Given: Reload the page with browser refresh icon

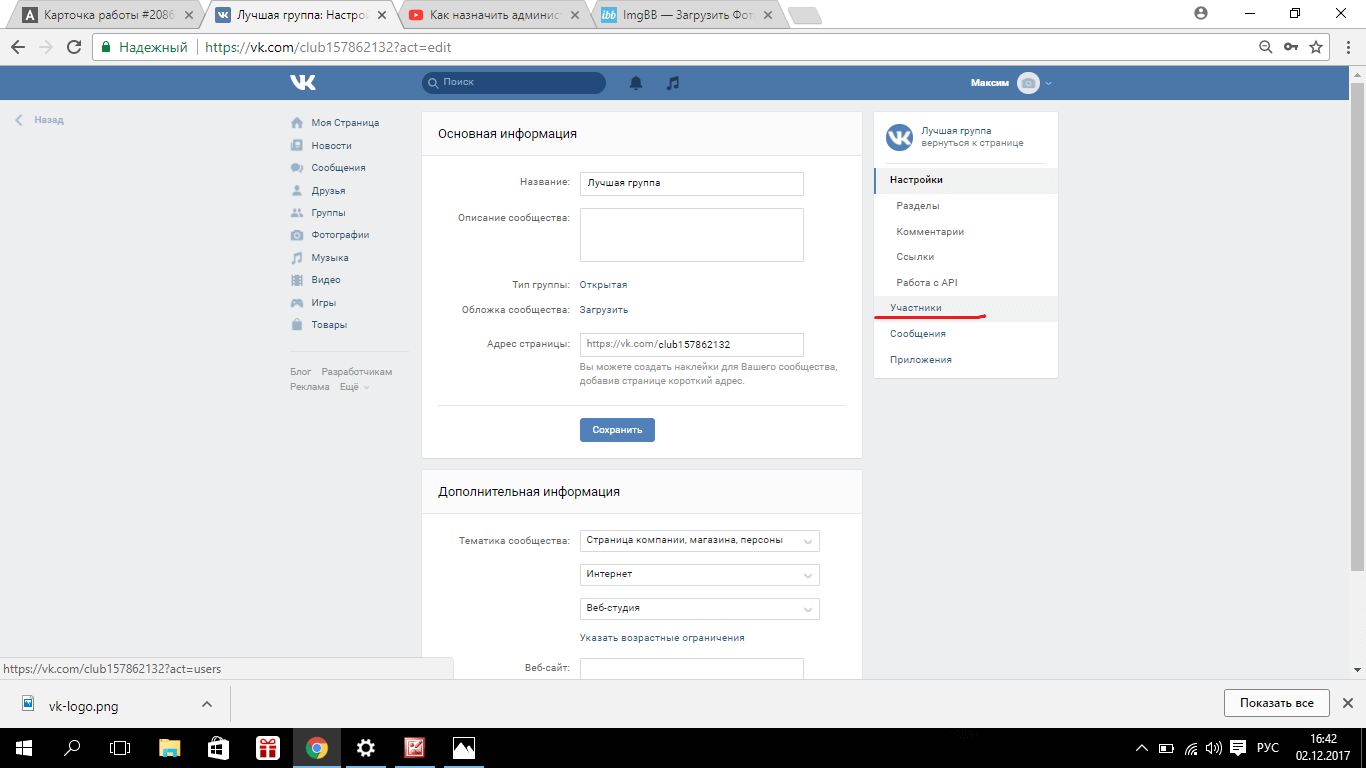Looking at the screenshot, I should pos(74,47).
